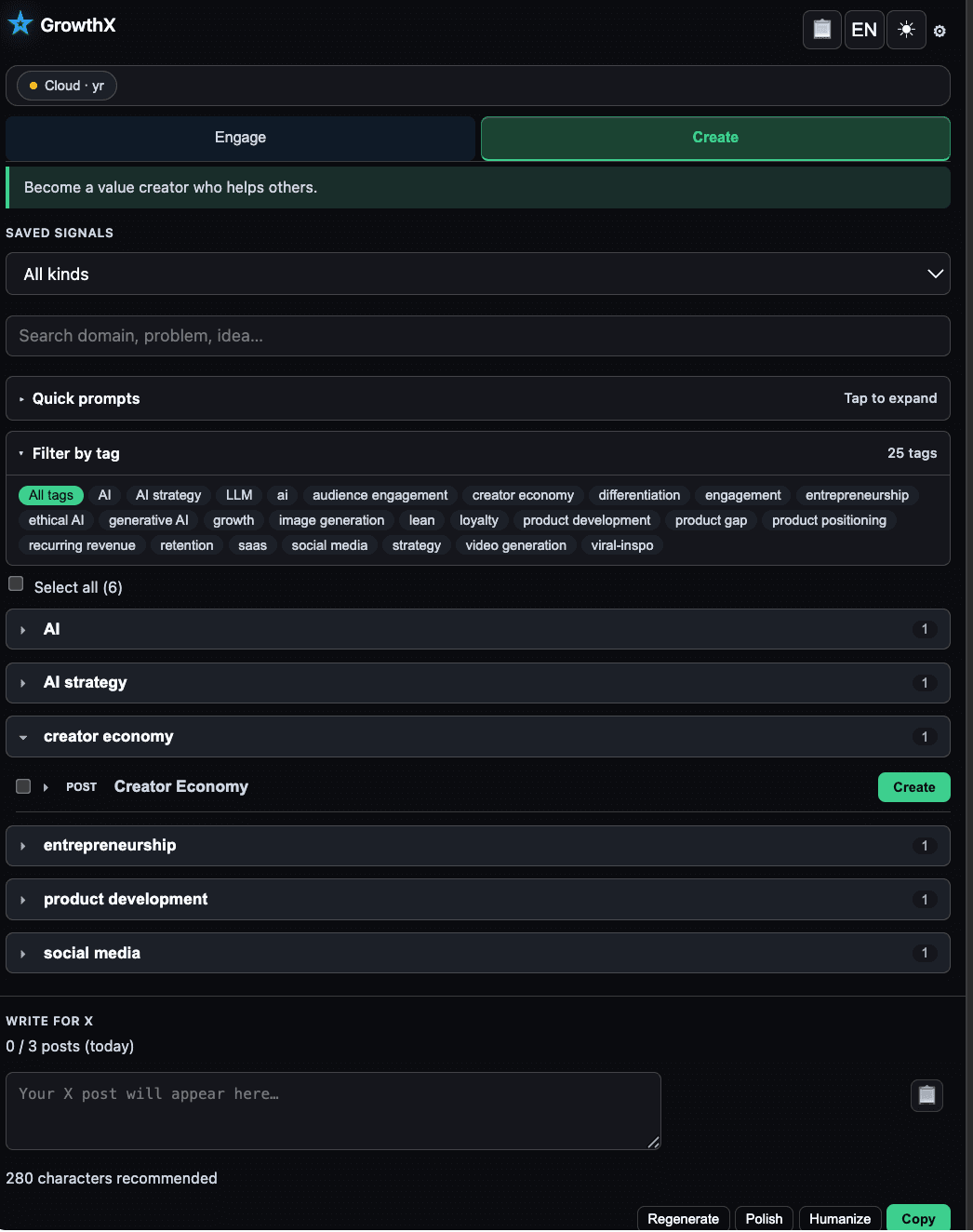
Task: Filter by the AI strategy tag chip
Action: [x=168, y=495]
